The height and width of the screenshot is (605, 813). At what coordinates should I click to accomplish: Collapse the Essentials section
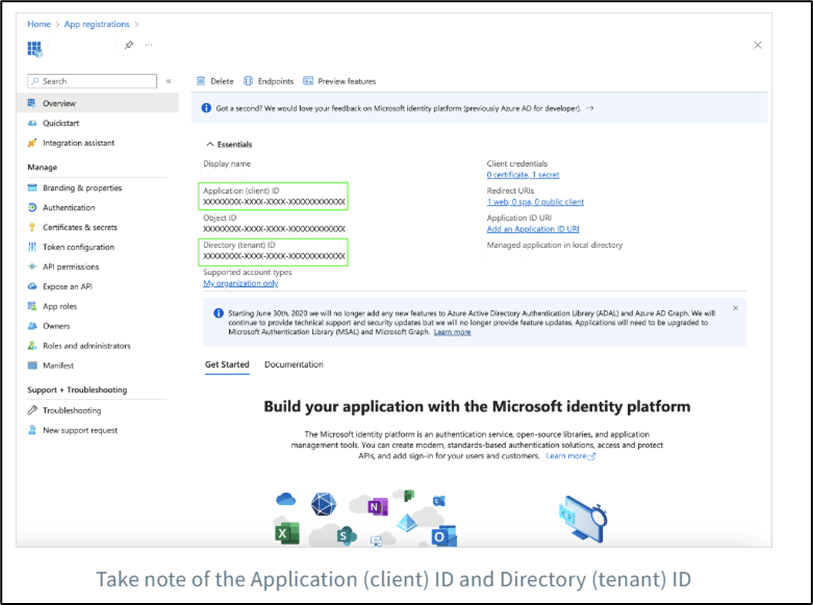(x=229, y=144)
